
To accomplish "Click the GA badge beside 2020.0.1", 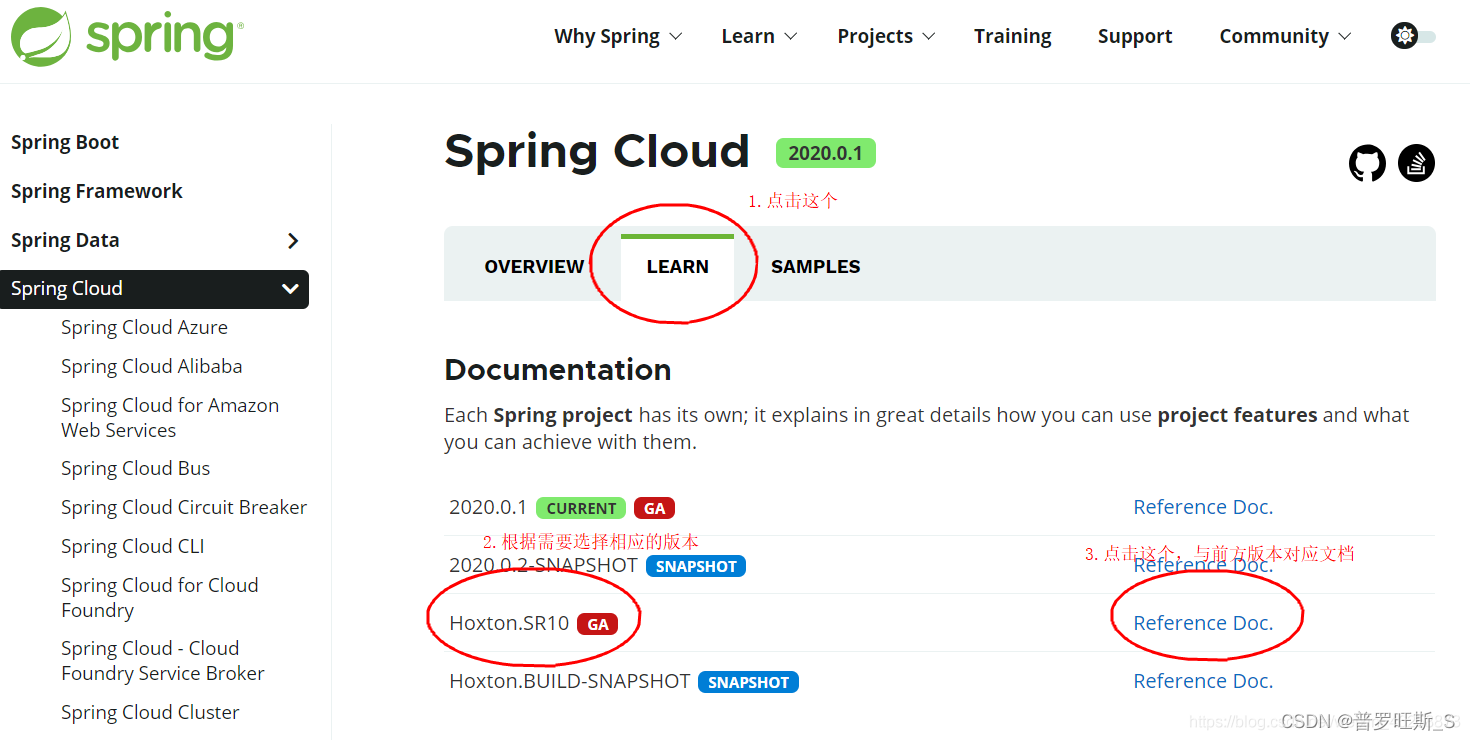I will coord(654,508).
